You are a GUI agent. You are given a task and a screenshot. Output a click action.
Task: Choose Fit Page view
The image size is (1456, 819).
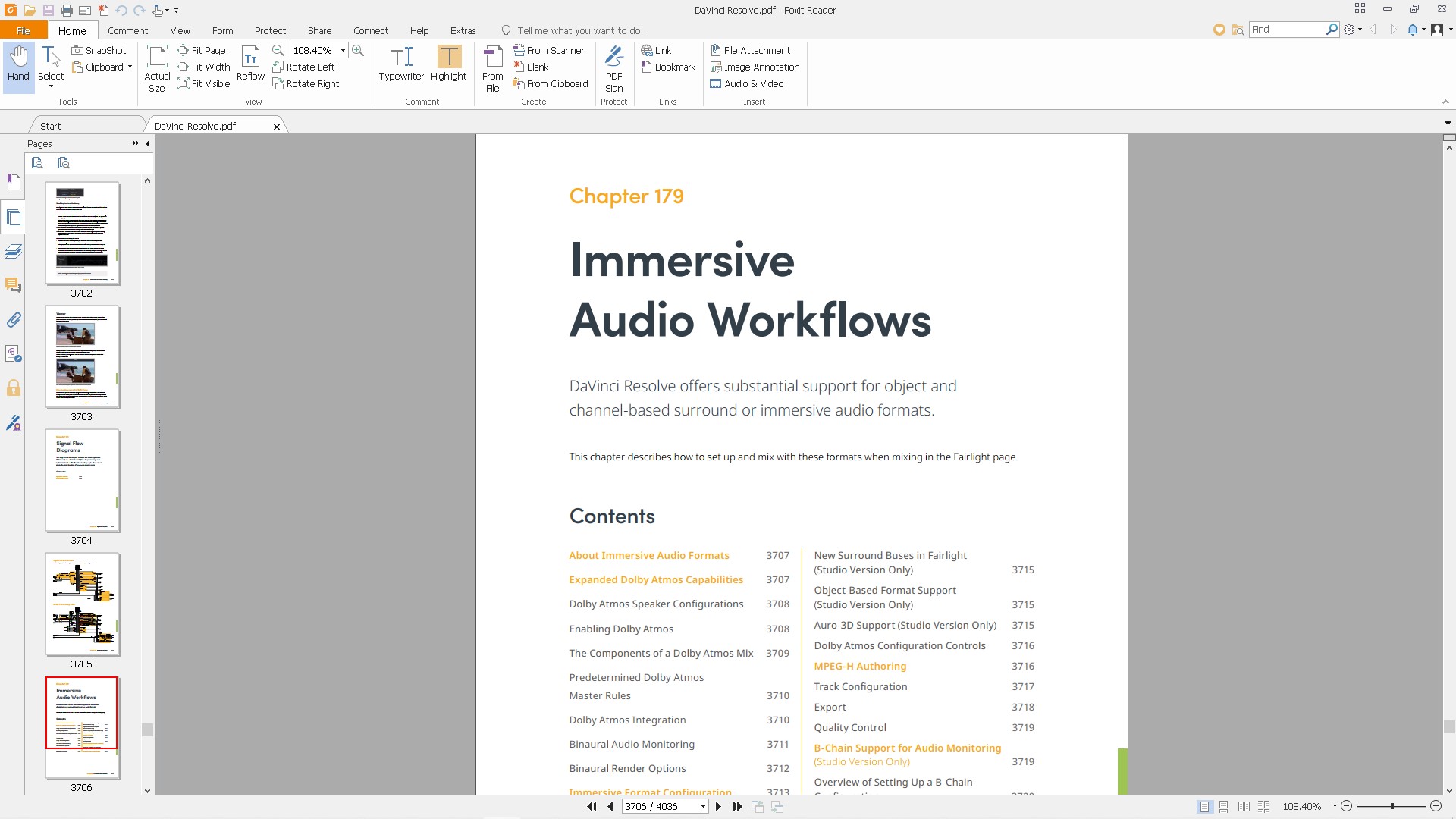tap(202, 50)
